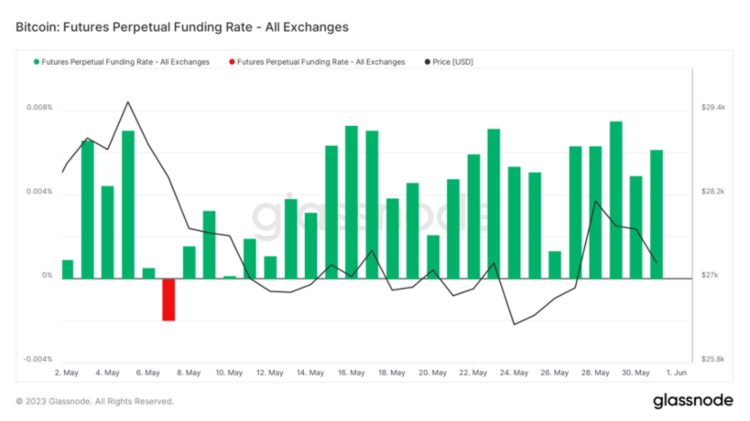Click the 16. May date on x-axis

click(x=350, y=373)
